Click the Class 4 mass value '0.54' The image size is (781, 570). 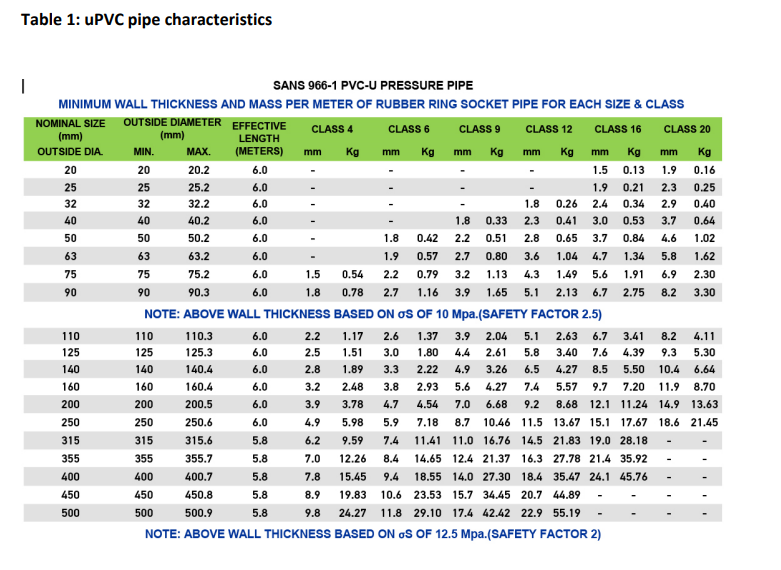point(353,274)
